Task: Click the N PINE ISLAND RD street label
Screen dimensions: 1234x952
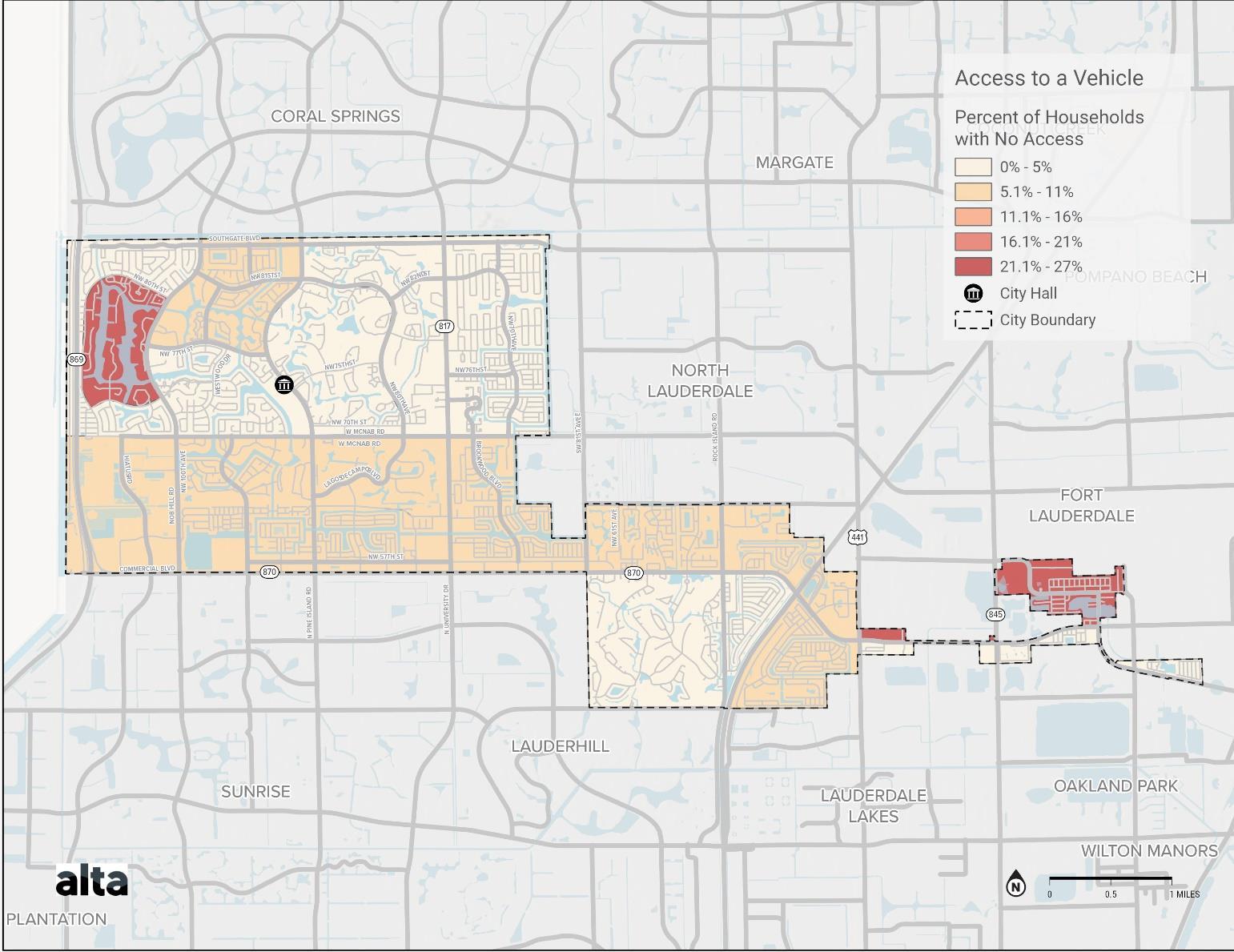Action: pyautogui.click(x=308, y=612)
